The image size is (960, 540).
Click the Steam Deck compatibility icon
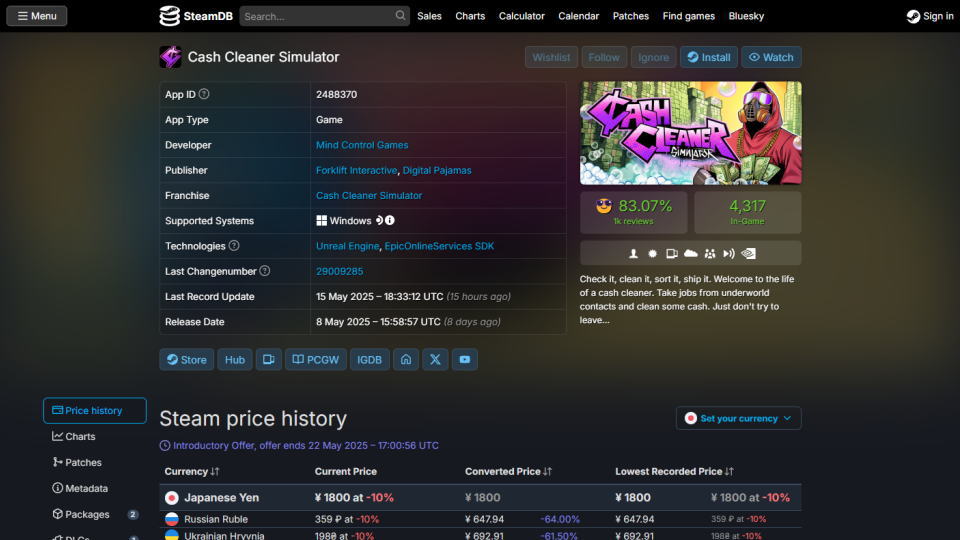click(379, 220)
